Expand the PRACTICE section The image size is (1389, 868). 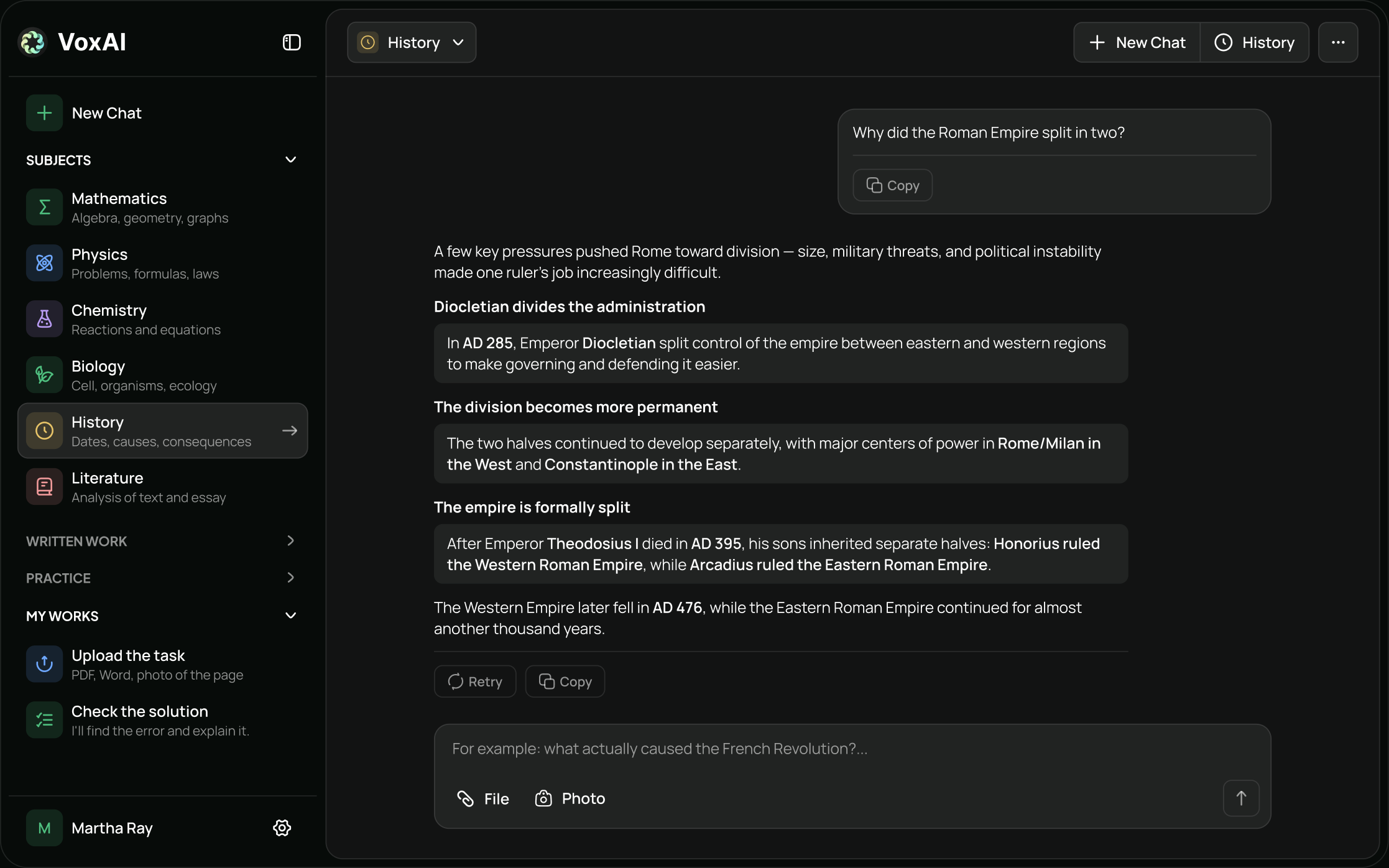[x=290, y=578]
